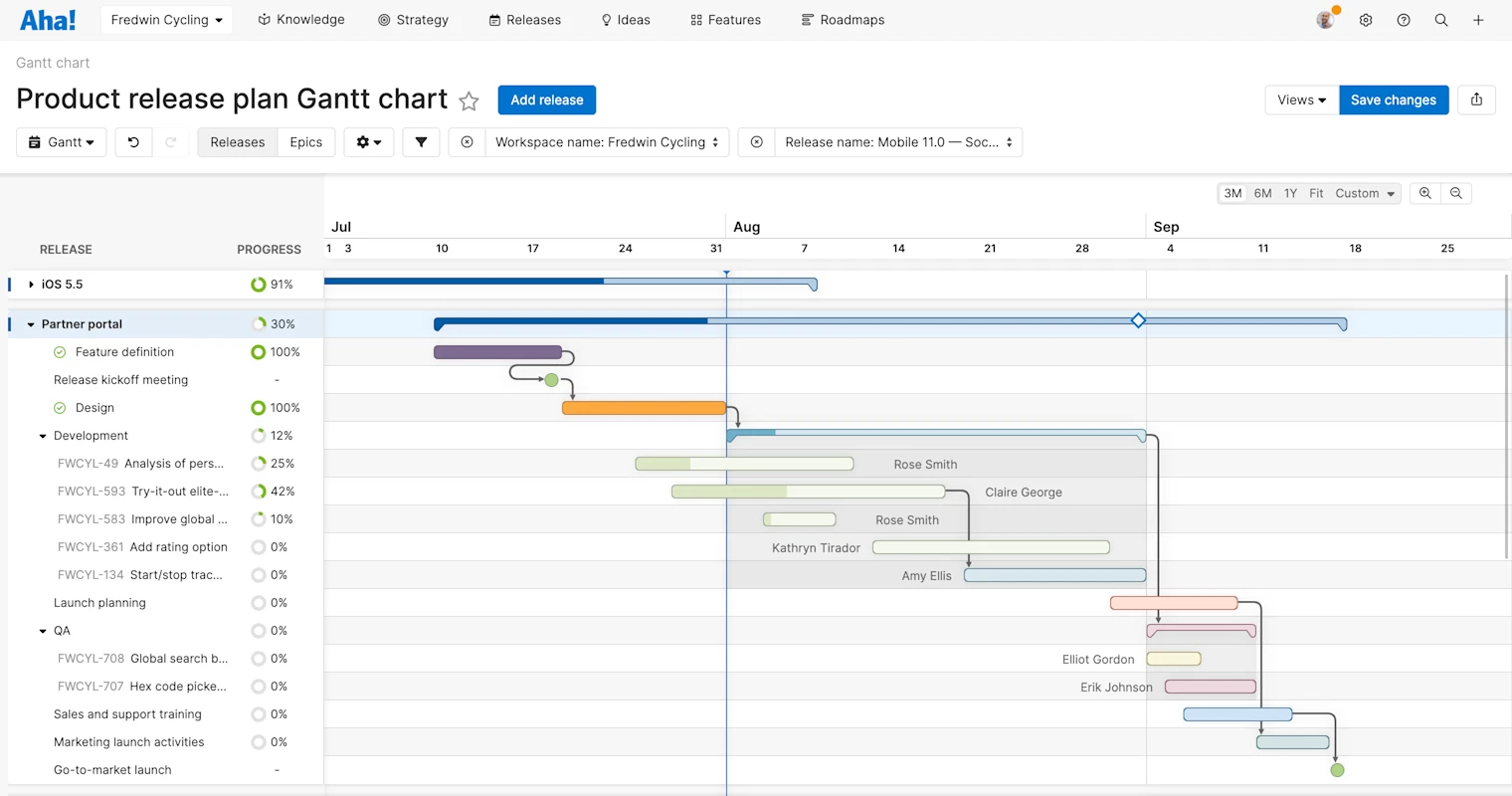Select the FWCYL-49 Analysis task bar on the timeline

click(x=744, y=463)
